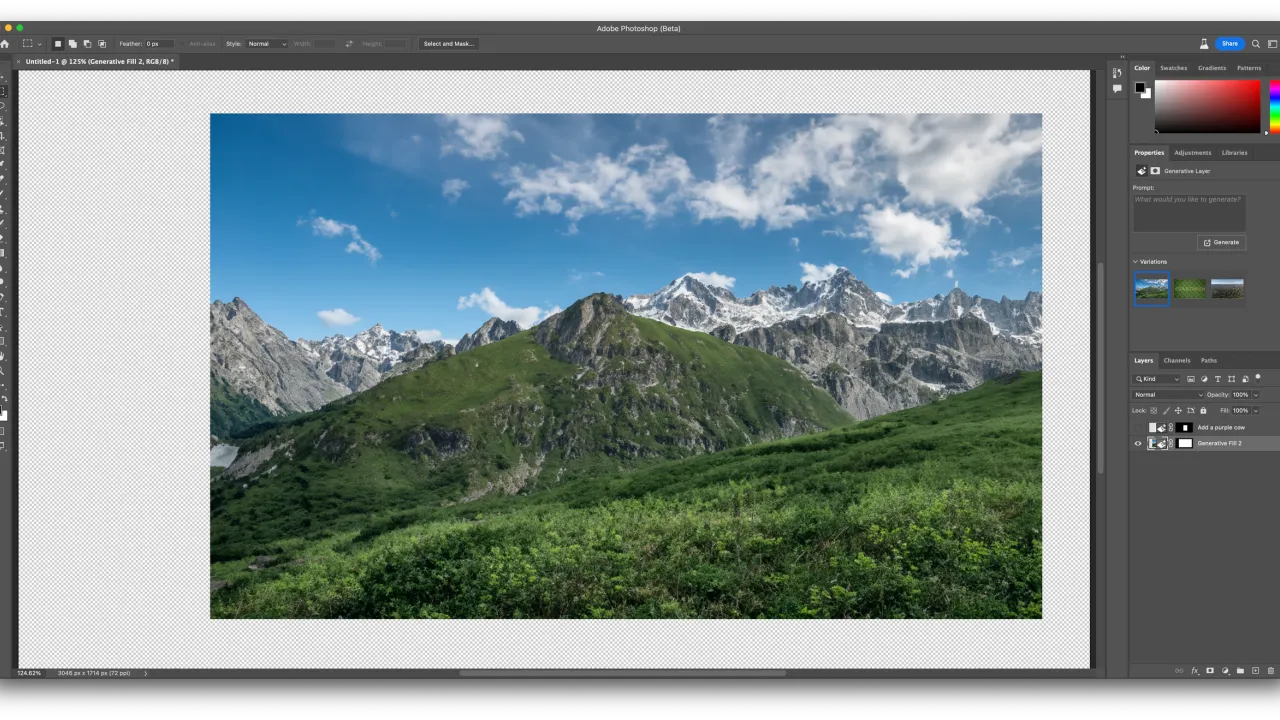Choose the Subtract from selection icon
Screen dimensions: 1280x720
coord(87,44)
